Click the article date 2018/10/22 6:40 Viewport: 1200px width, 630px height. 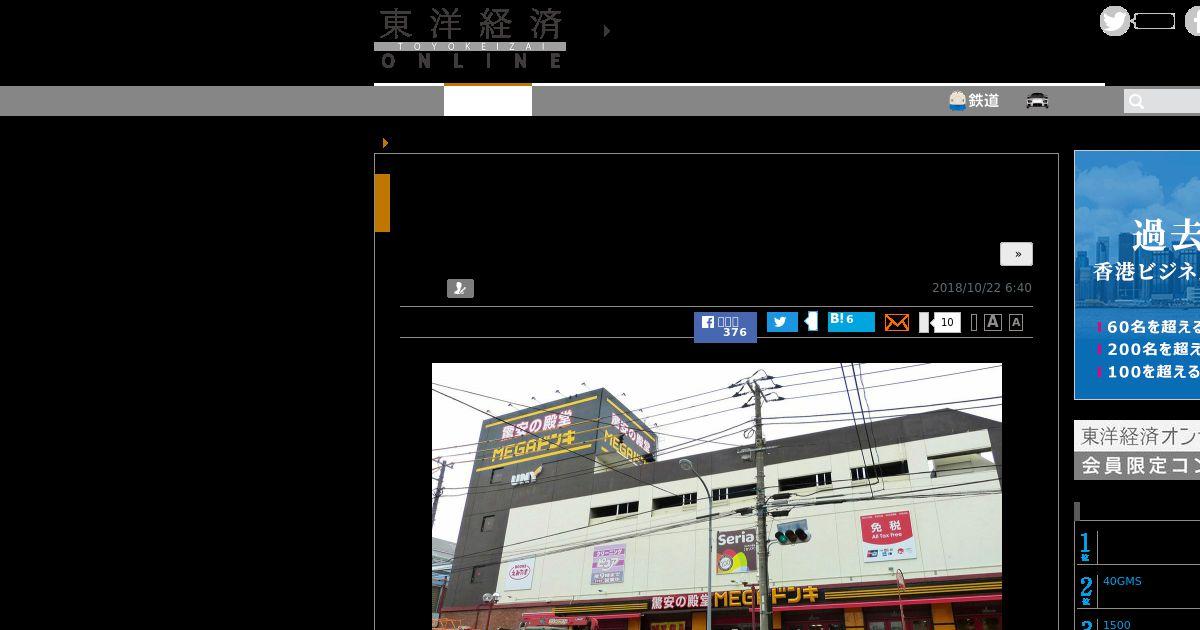982,288
